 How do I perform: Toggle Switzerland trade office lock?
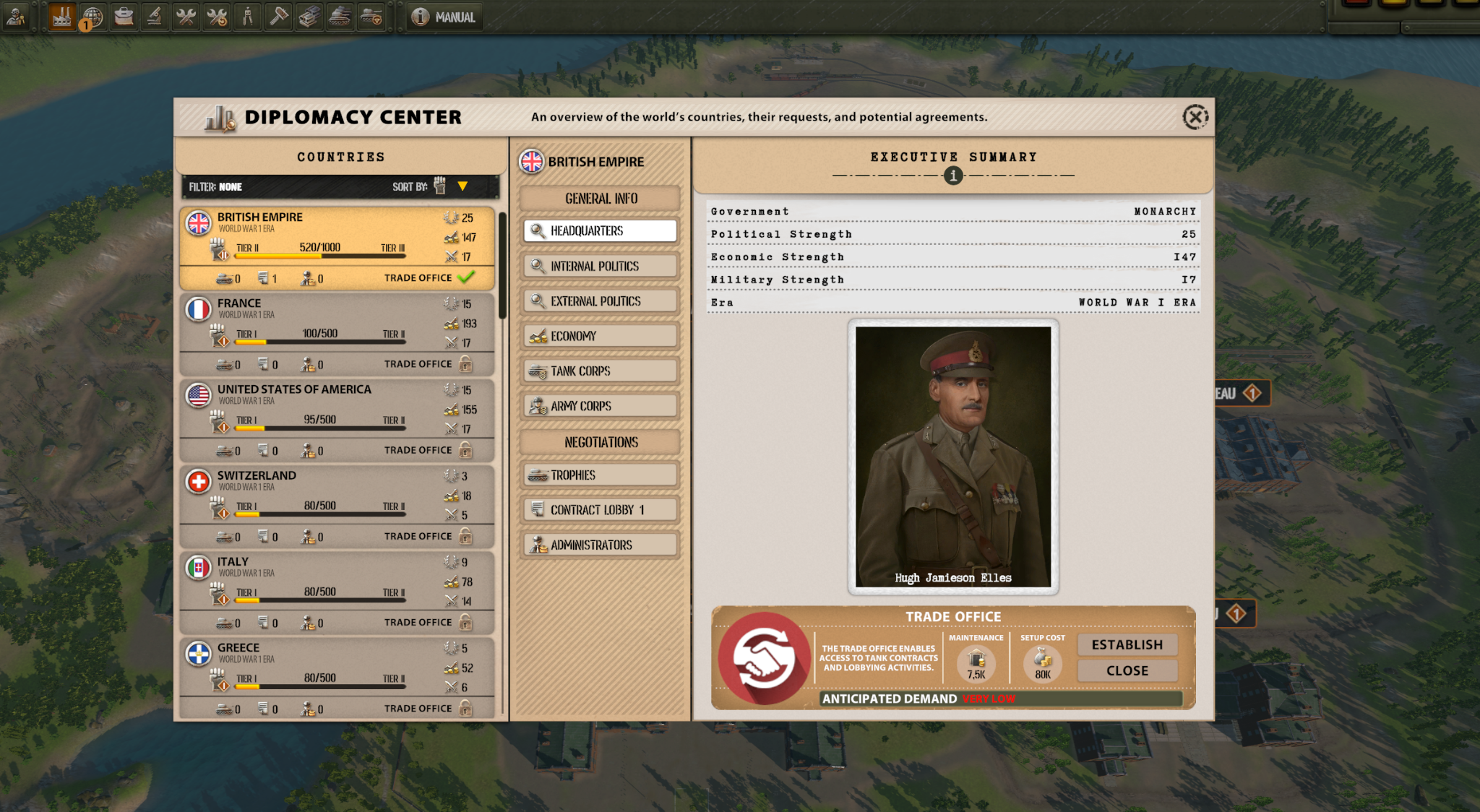point(466,536)
